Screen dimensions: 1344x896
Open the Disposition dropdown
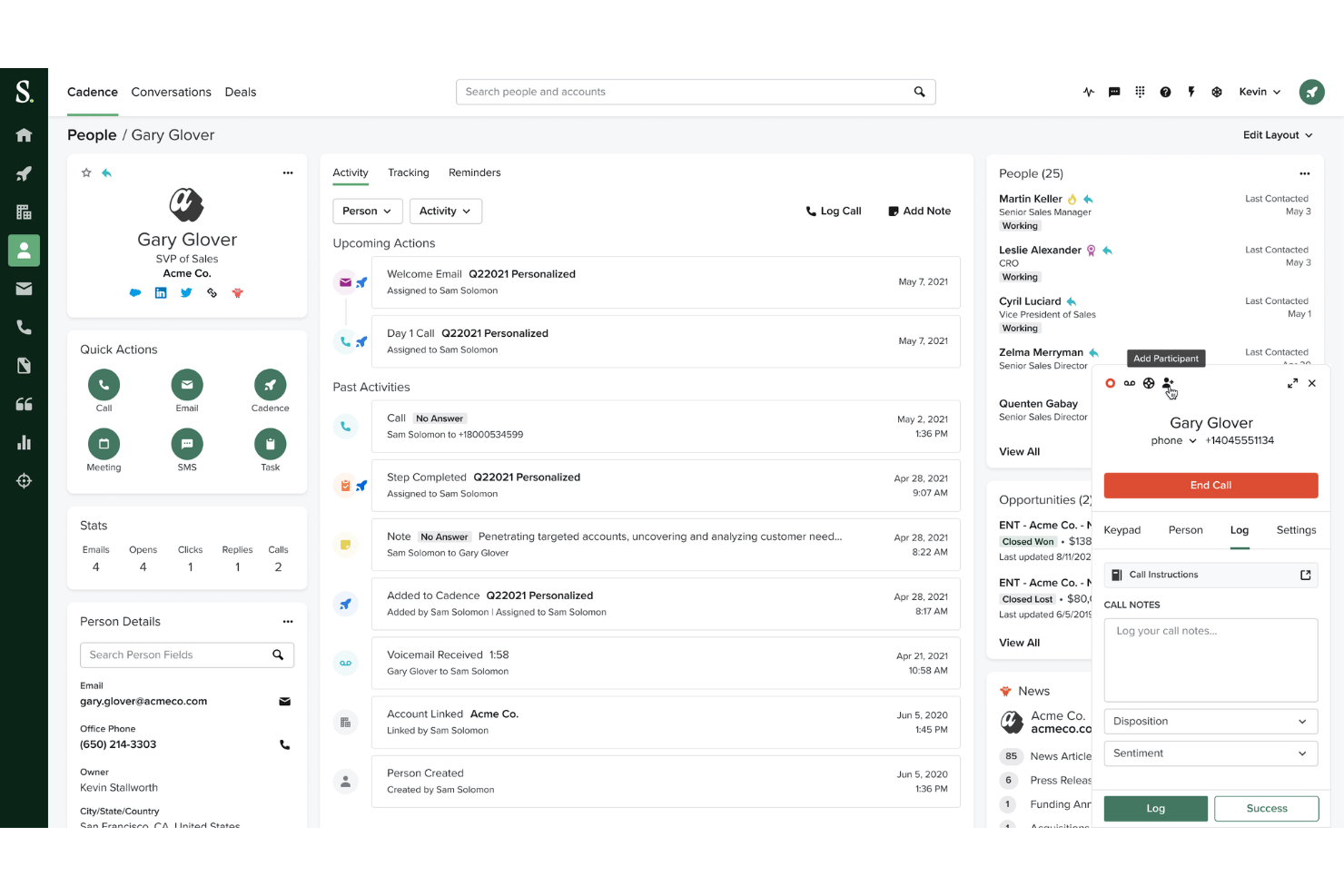tap(1211, 722)
